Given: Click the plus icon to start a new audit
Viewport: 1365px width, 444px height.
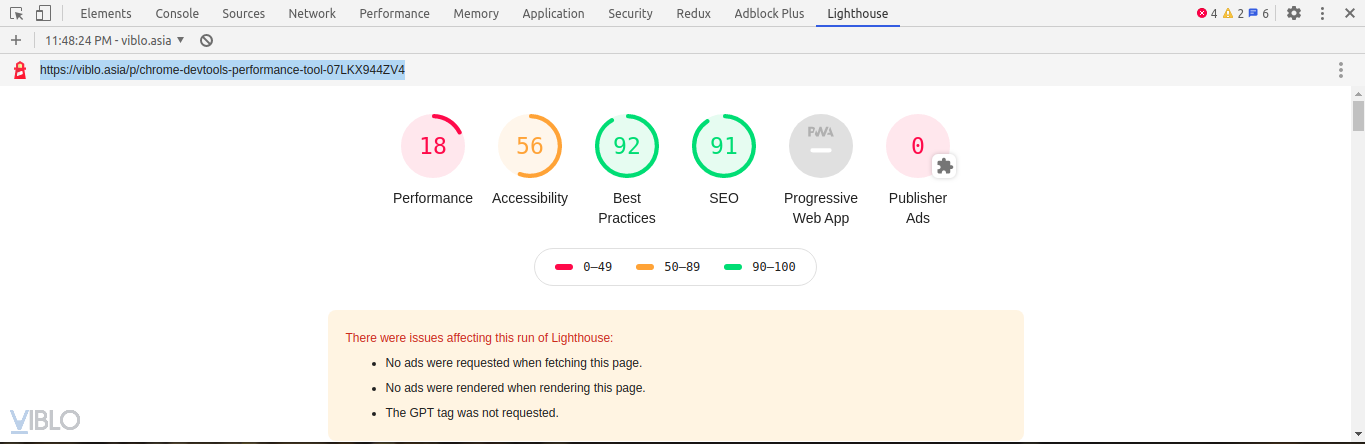Looking at the screenshot, I should (16, 40).
